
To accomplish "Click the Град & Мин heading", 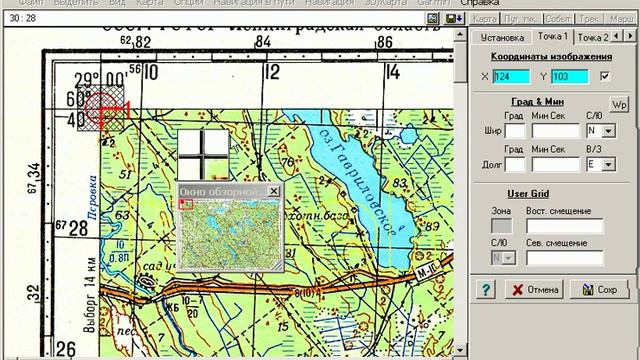I will pyautogui.click(x=538, y=102).
